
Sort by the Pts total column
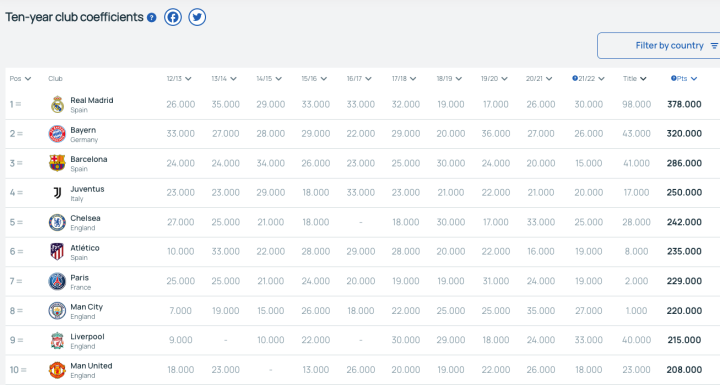(x=684, y=79)
